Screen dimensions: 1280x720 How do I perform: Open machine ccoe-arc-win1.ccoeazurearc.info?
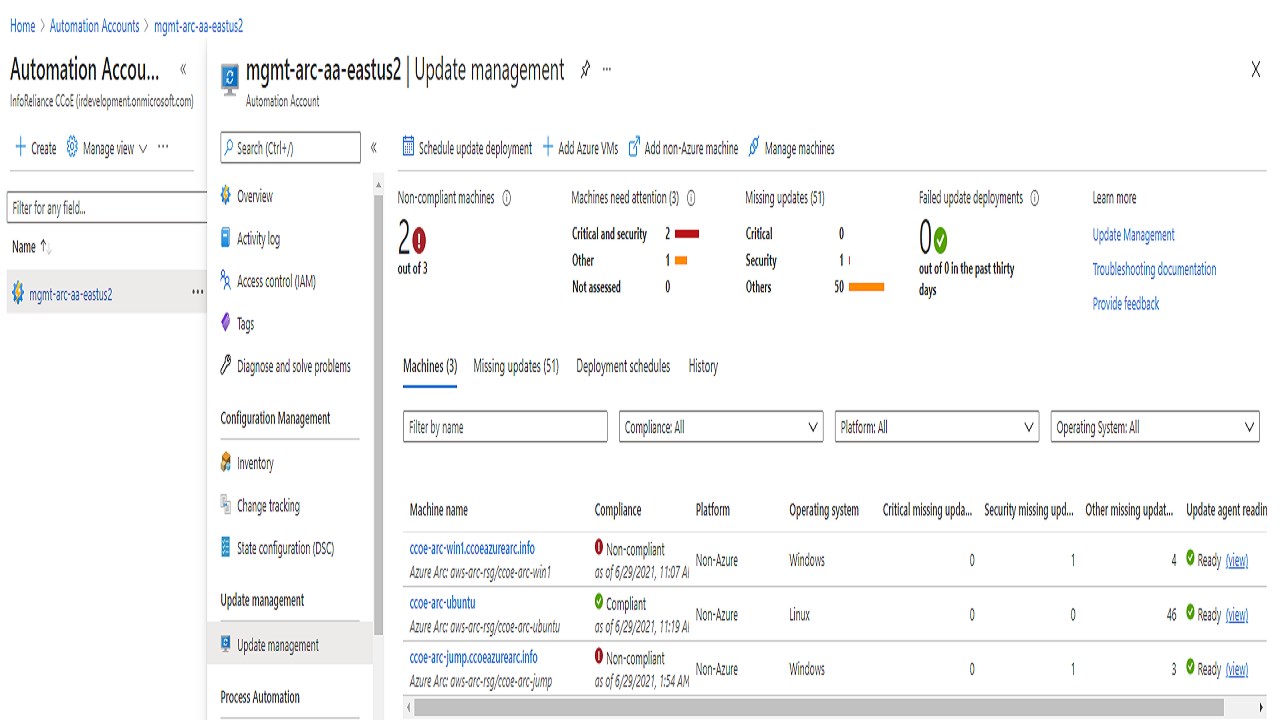point(472,548)
